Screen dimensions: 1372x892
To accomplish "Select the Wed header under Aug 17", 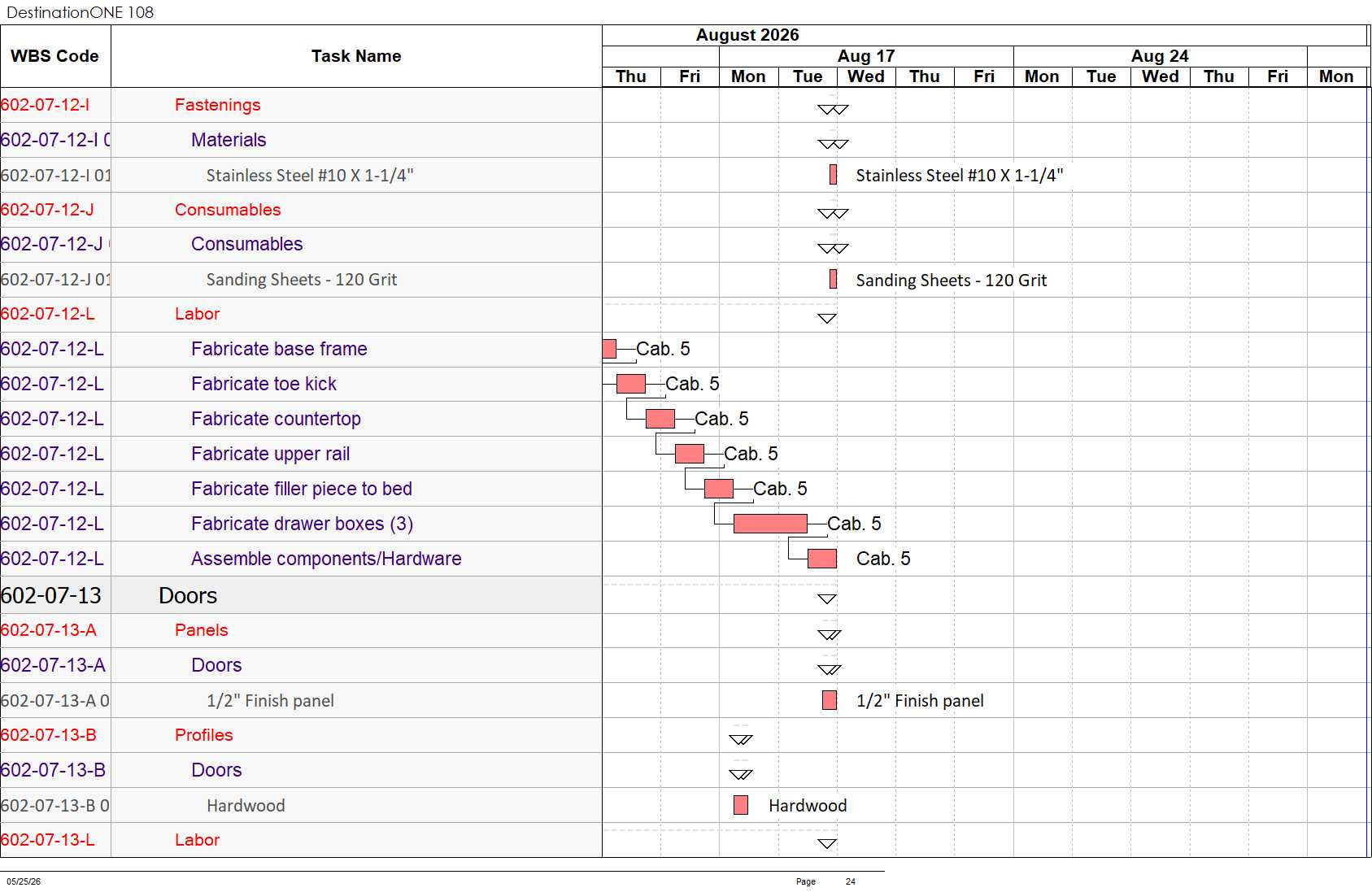I will pyautogui.click(x=866, y=76).
